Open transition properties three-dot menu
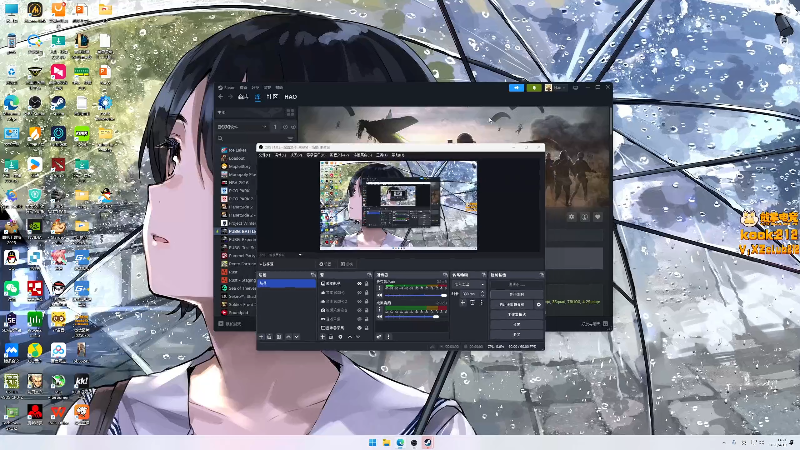Viewport: 800px width, 450px height. (x=482, y=303)
